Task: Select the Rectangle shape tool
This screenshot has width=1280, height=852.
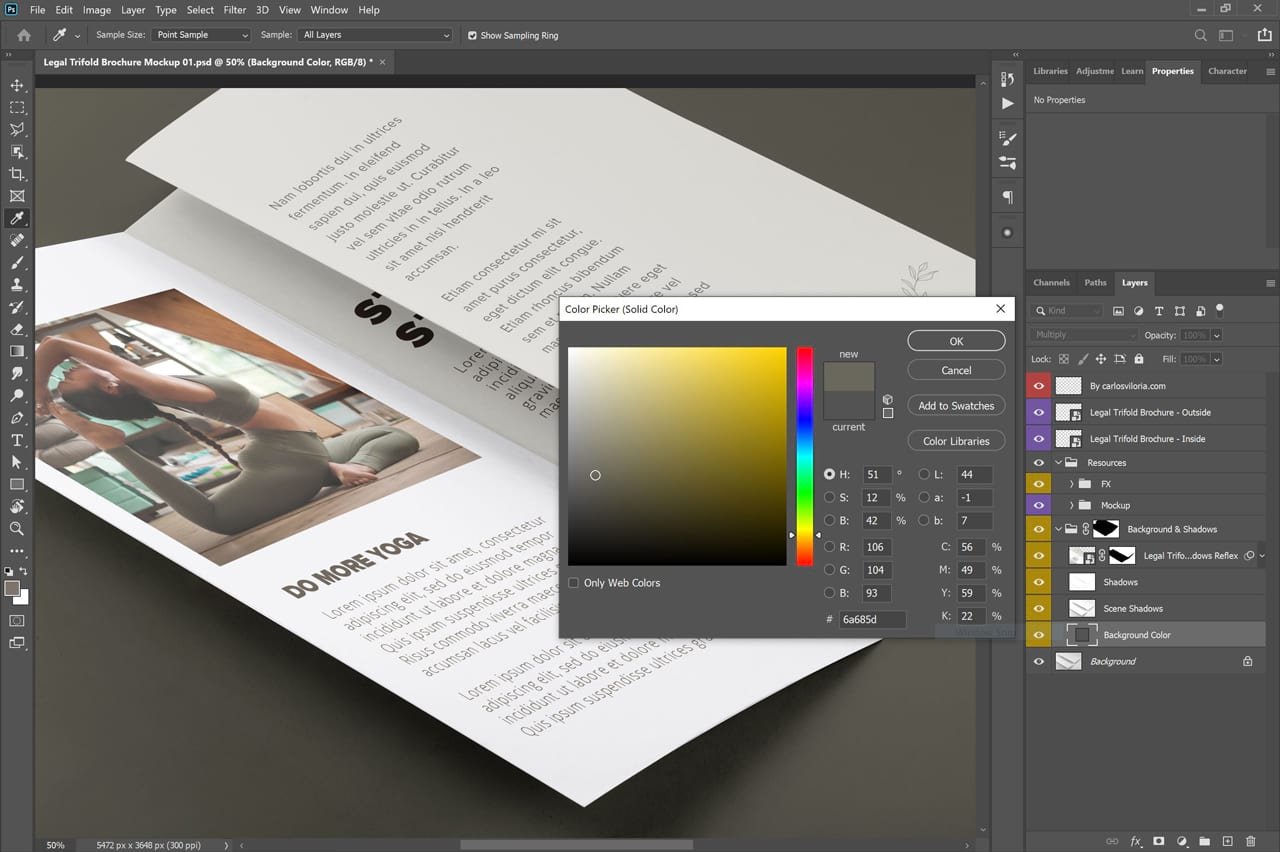Action: (17, 484)
